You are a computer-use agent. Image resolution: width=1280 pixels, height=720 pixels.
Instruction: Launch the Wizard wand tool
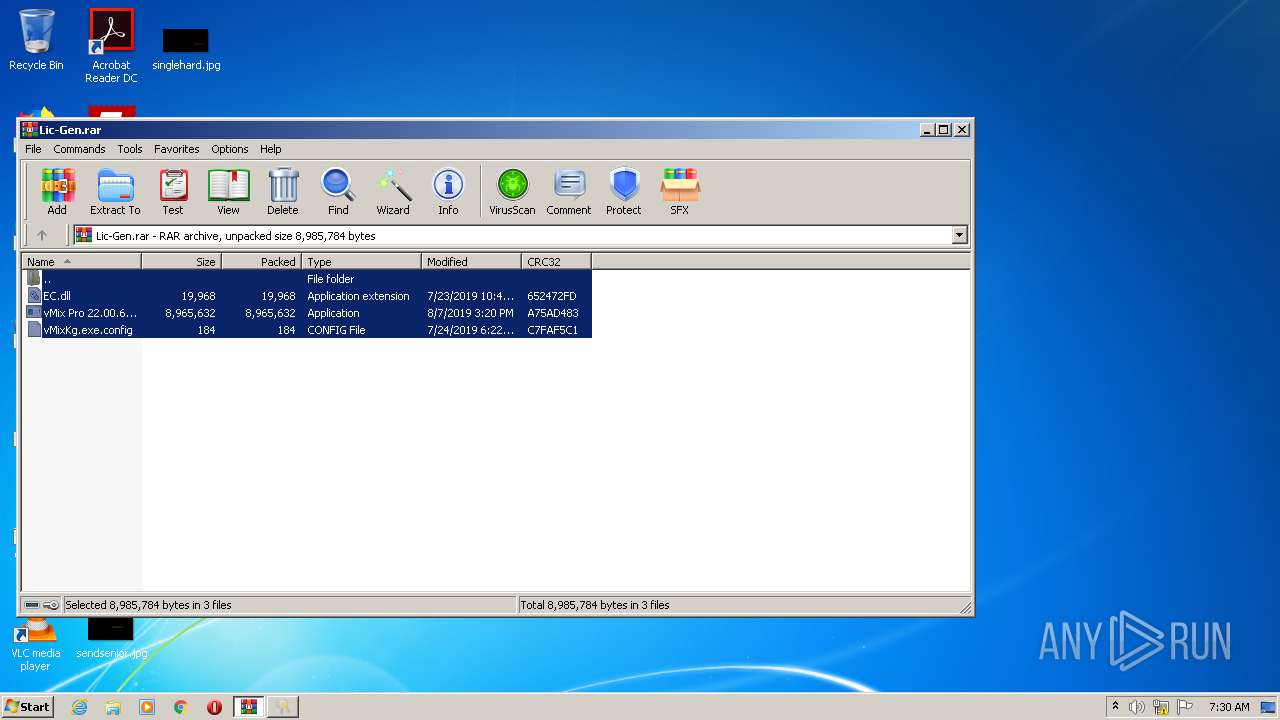[393, 192]
